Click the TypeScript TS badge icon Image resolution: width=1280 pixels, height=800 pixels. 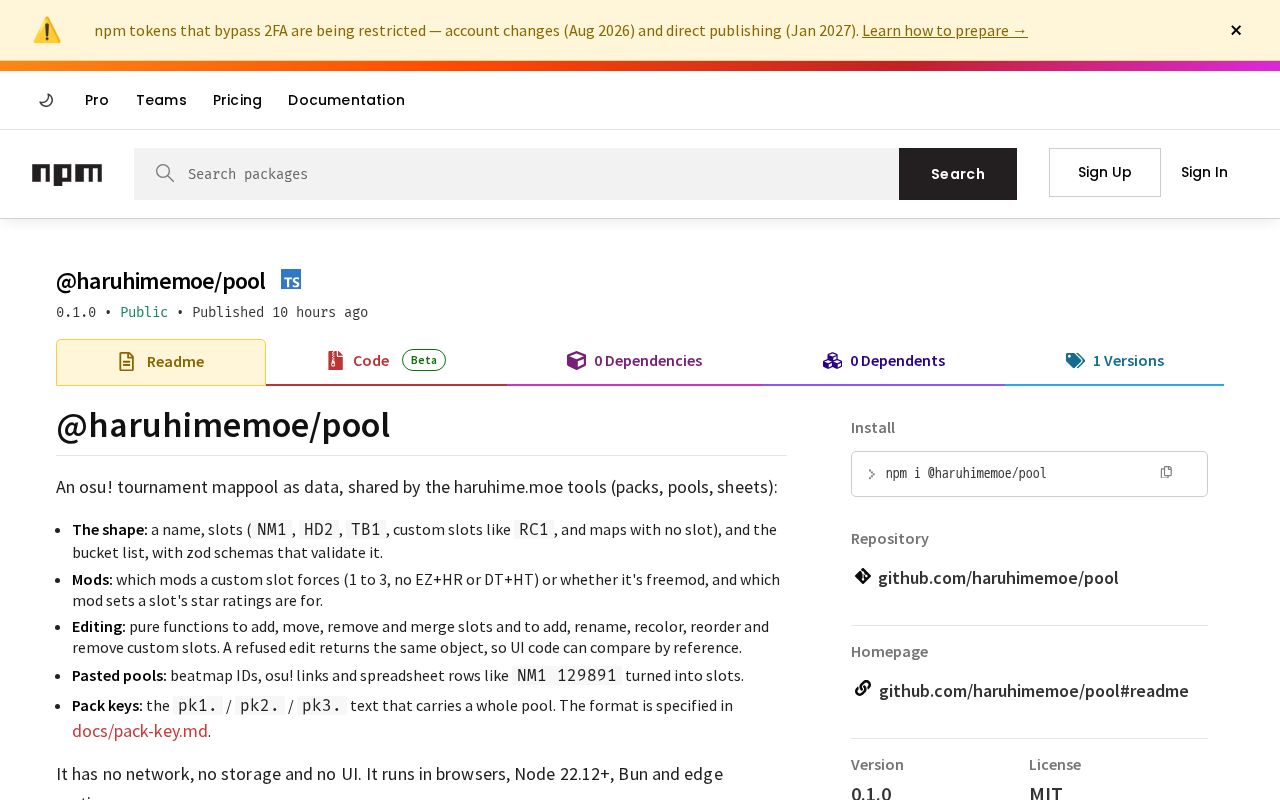pyautogui.click(x=291, y=280)
